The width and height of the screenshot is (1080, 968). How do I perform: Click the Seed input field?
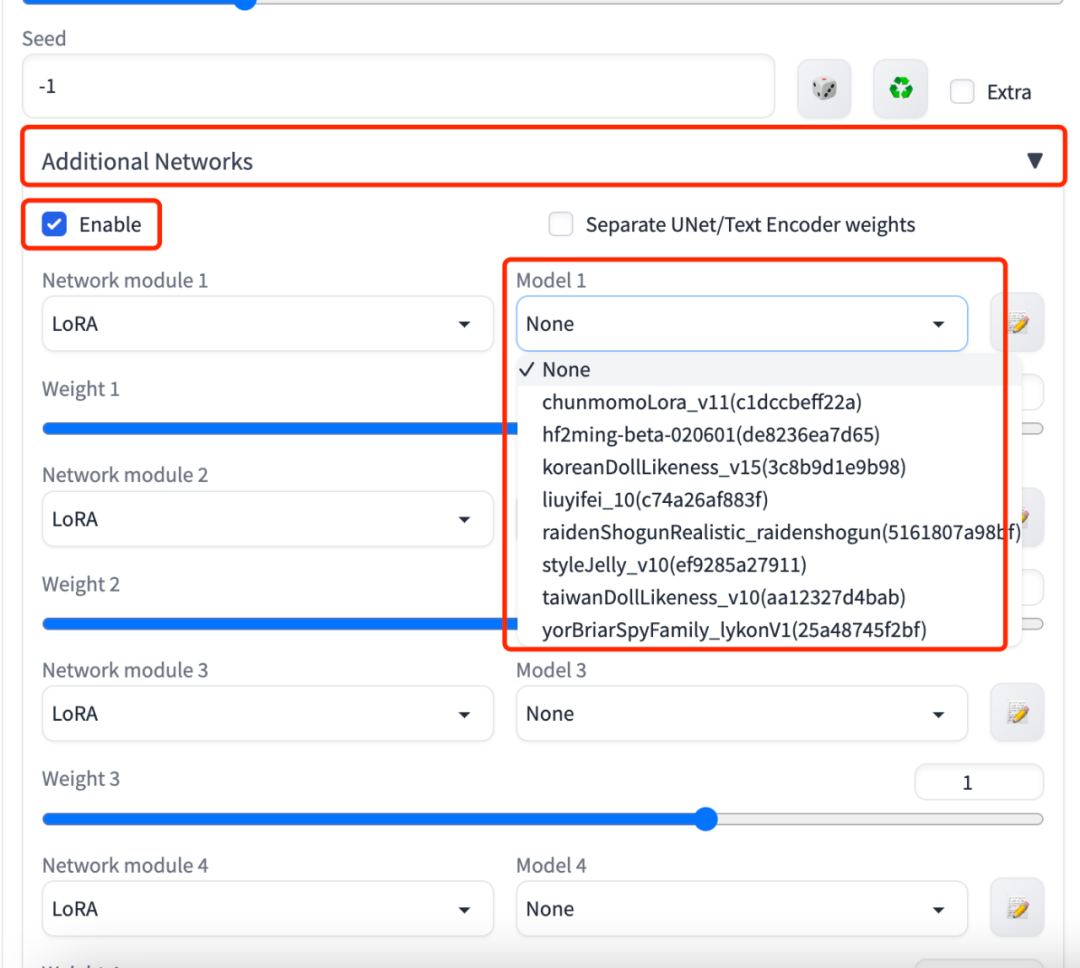[x=398, y=86]
